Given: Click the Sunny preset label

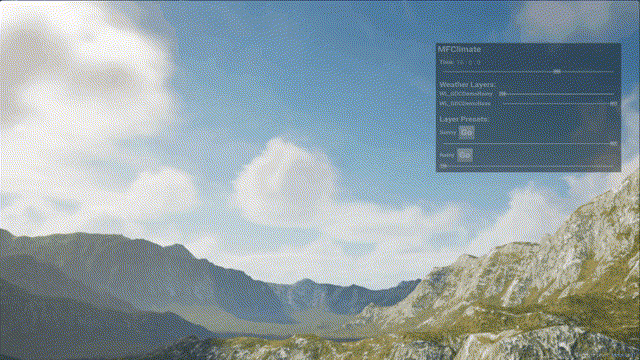Looking at the screenshot, I should coord(448,133).
